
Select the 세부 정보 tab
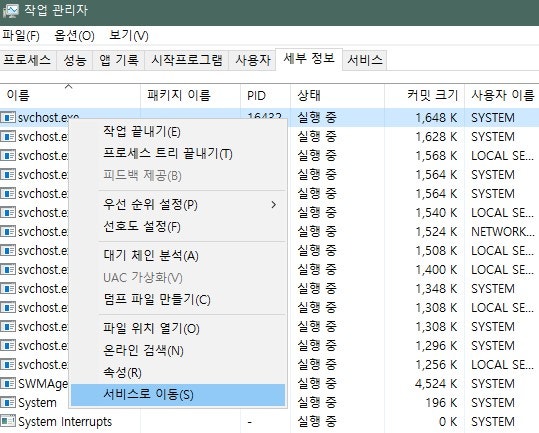point(309,58)
